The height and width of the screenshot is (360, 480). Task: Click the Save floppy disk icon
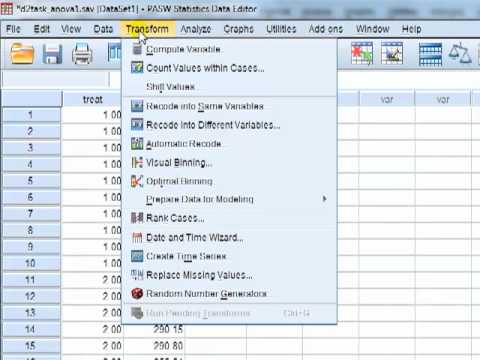click(x=52, y=54)
